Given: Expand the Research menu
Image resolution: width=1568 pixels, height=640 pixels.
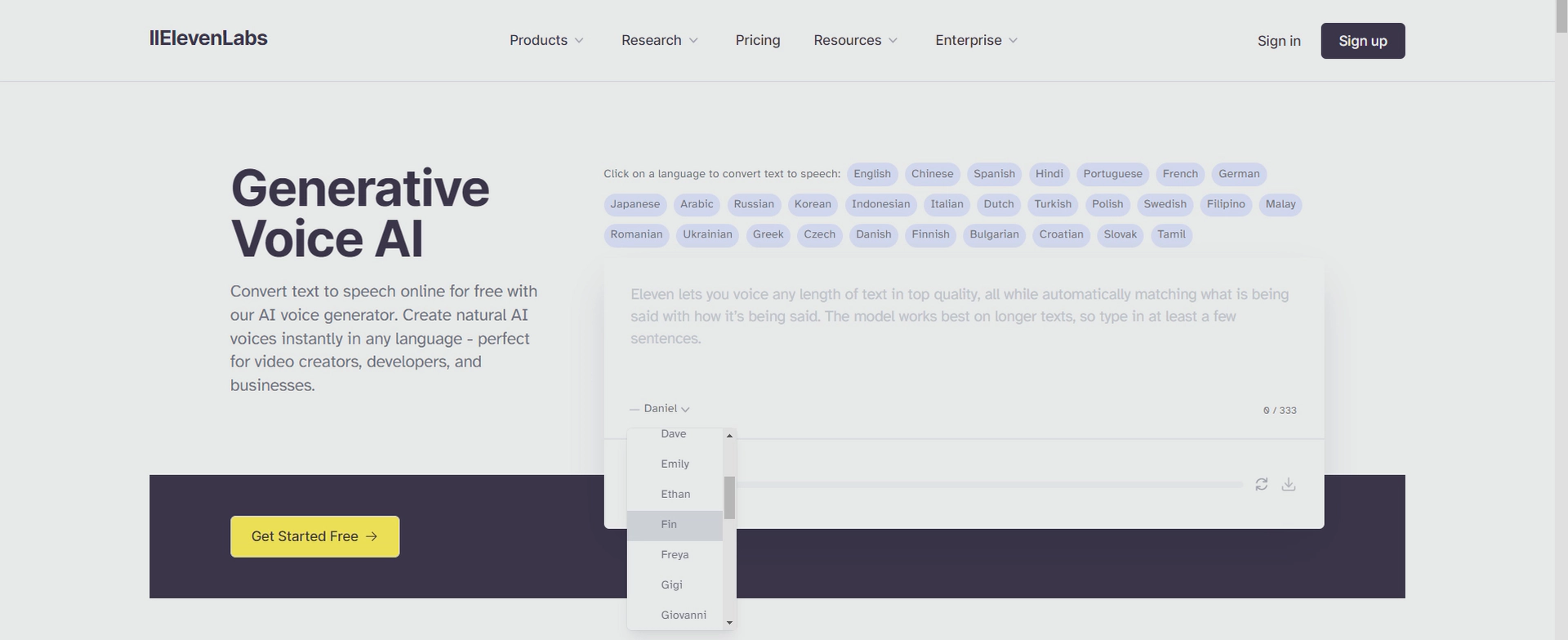Looking at the screenshot, I should click(x=660, y=40).
